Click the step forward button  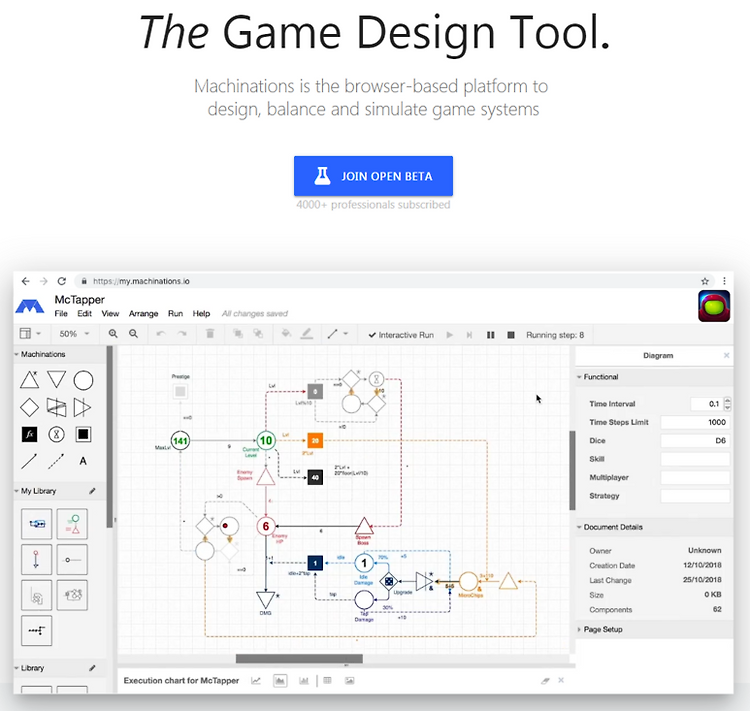469,335
